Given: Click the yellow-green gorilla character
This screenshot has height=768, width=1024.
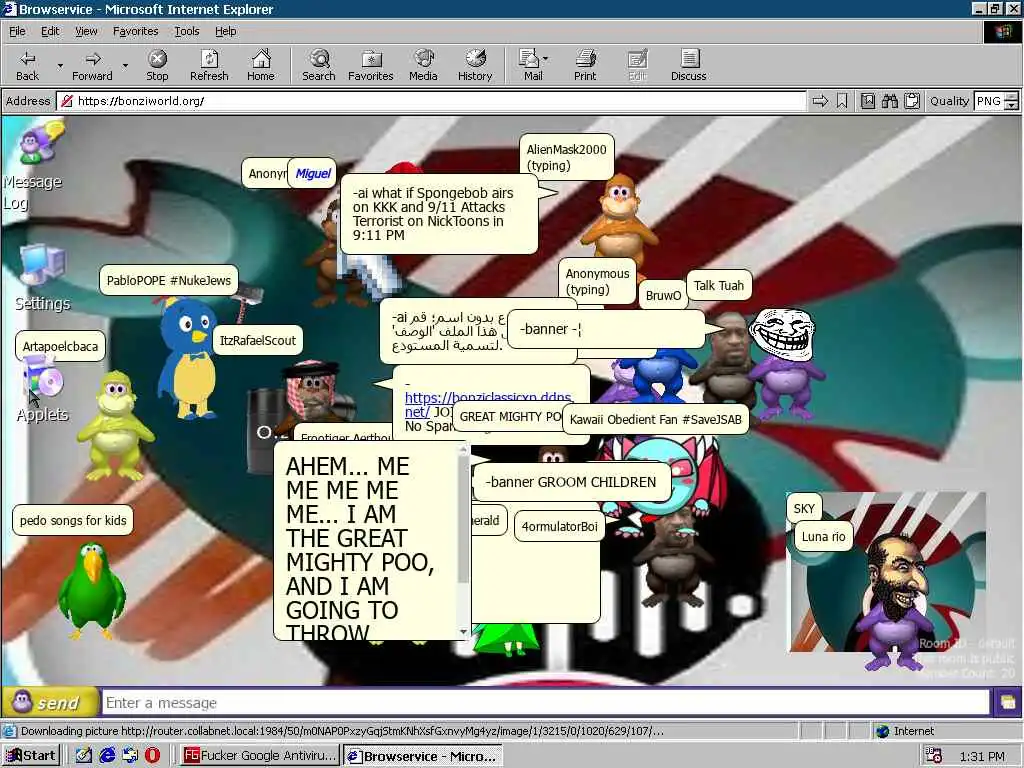Looking at the screenshot, I should pos(114,424).
